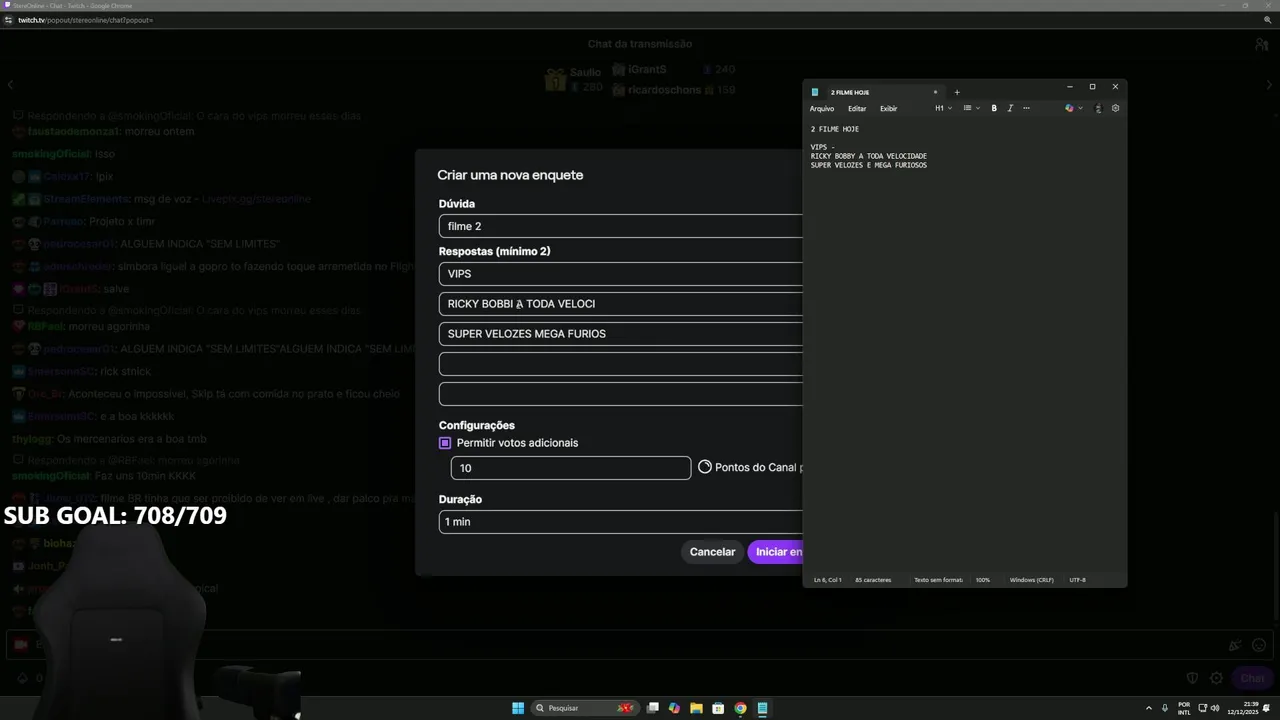Open the account avatar in Notepad
Image resolution: width=1280 pixels, height=720 pixels.
point(1098,108)
